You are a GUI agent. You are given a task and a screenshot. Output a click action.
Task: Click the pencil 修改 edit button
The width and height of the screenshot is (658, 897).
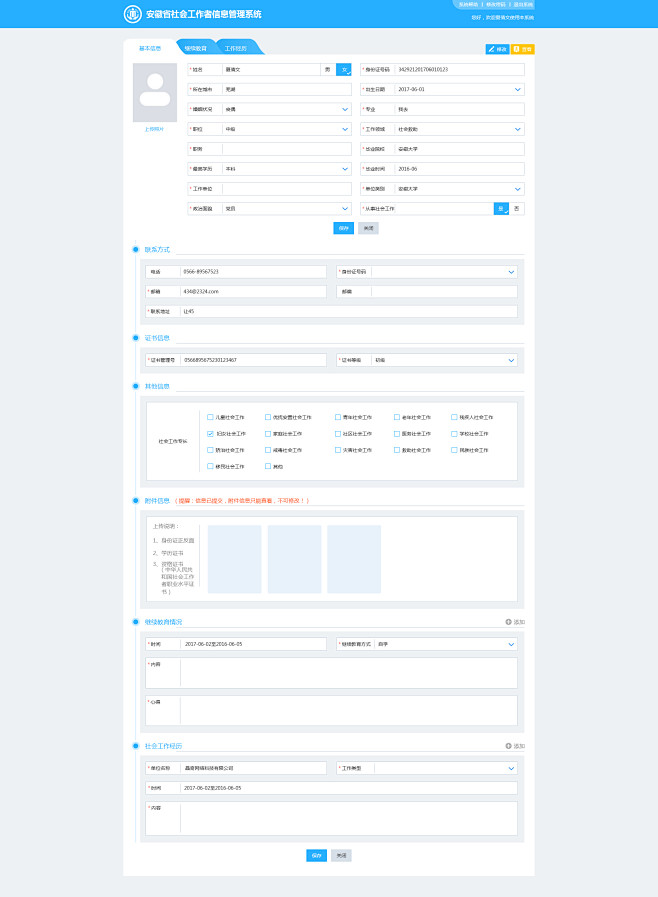[x=497, y=49]
